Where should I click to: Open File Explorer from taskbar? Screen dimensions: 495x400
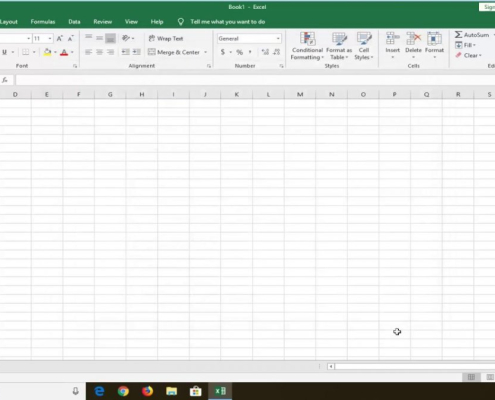(171, 391)
